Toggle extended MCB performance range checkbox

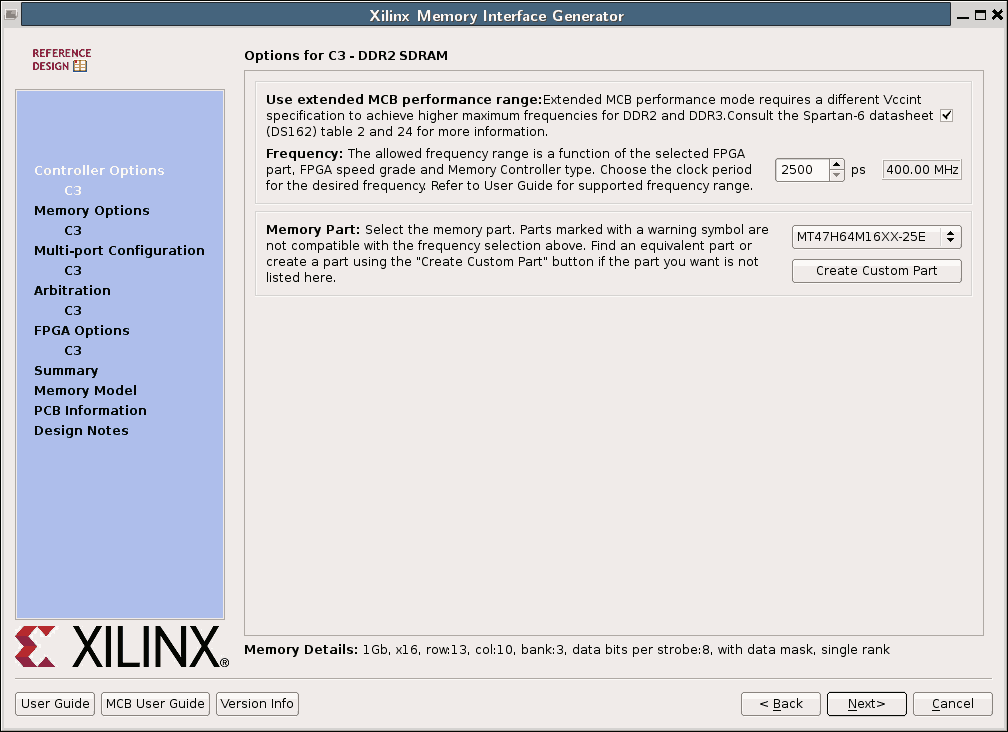point(947,115)
